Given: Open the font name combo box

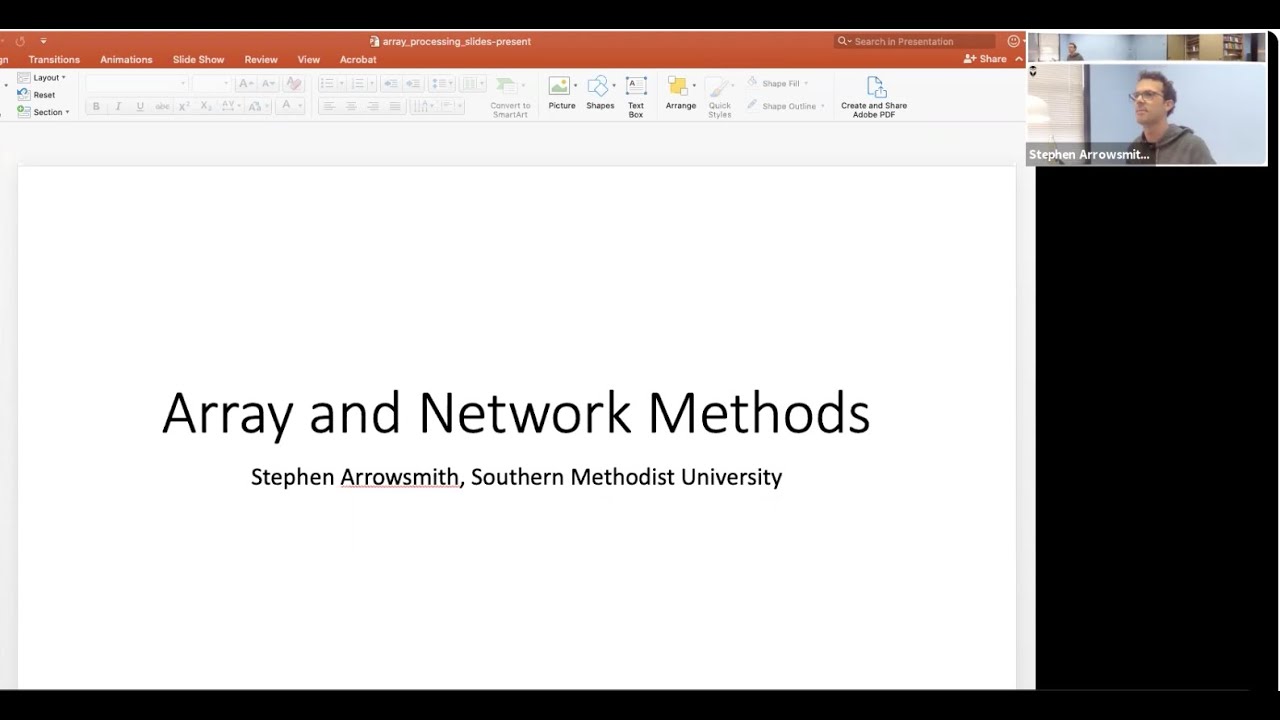Looking at the screenshot, I should tap(136, 83).
